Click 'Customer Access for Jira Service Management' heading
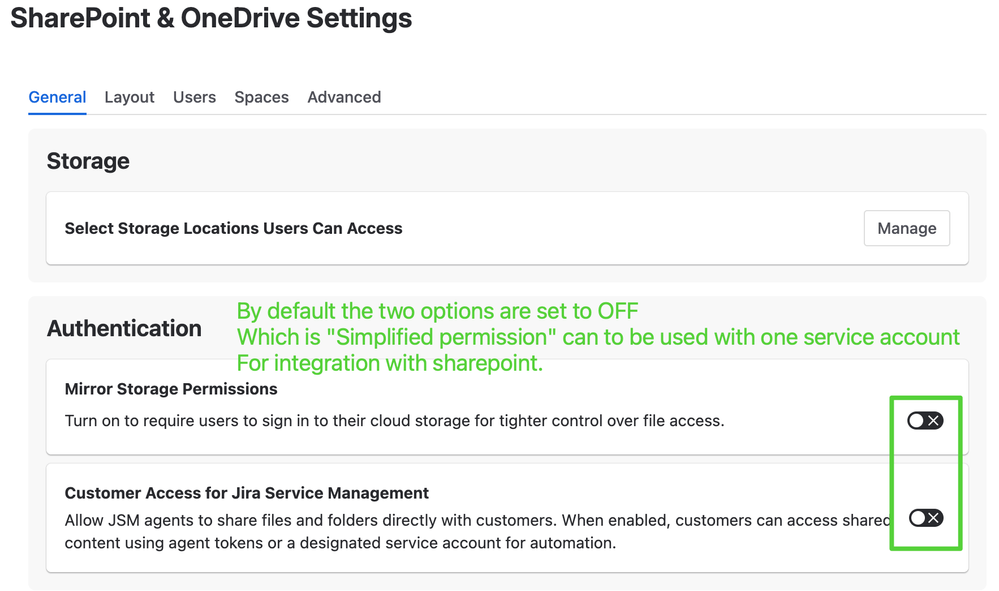Screen dimensions: 999x591 tap(247, 493)
